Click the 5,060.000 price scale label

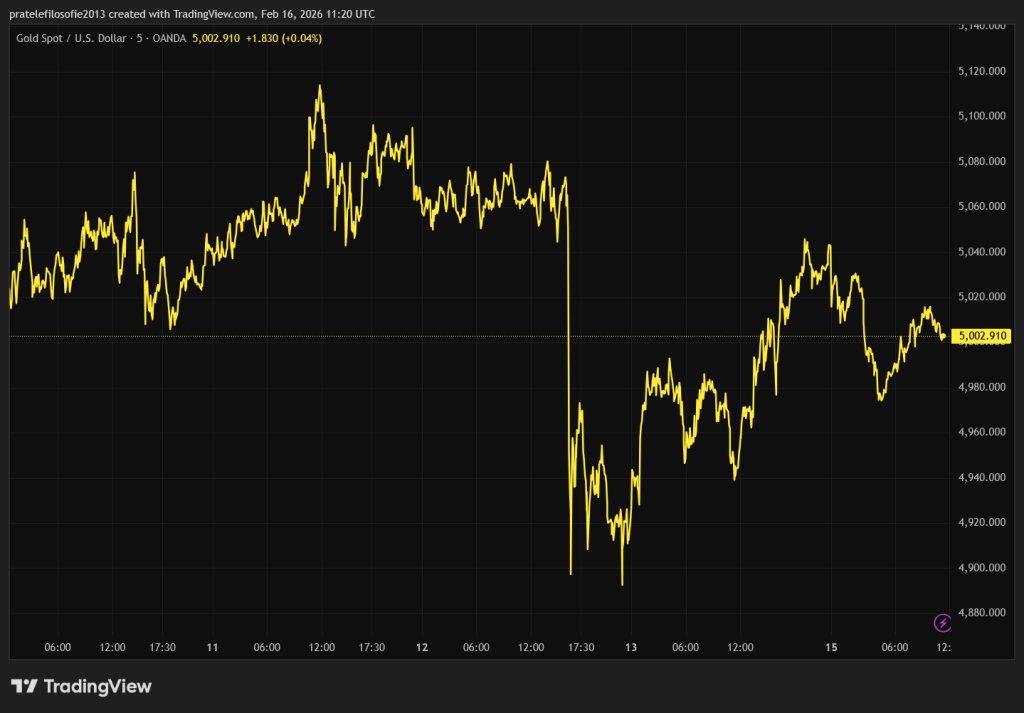(981, 206)
